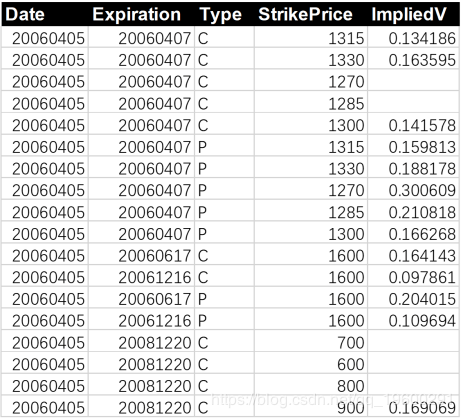Click the ImpliedV value 0.141578
Screen dimensions: 461x418
click(x=422, y=125)
